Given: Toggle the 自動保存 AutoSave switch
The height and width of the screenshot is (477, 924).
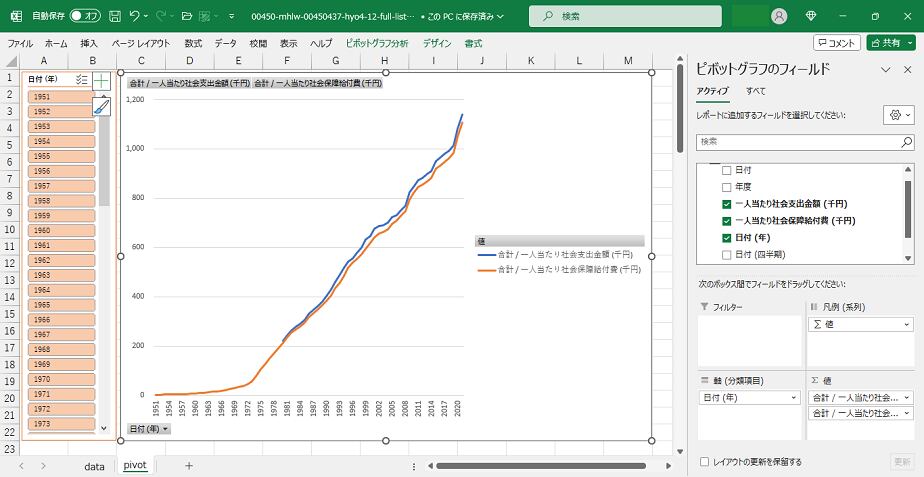Looking at the screenshot, I should click(x=85, y=17).
